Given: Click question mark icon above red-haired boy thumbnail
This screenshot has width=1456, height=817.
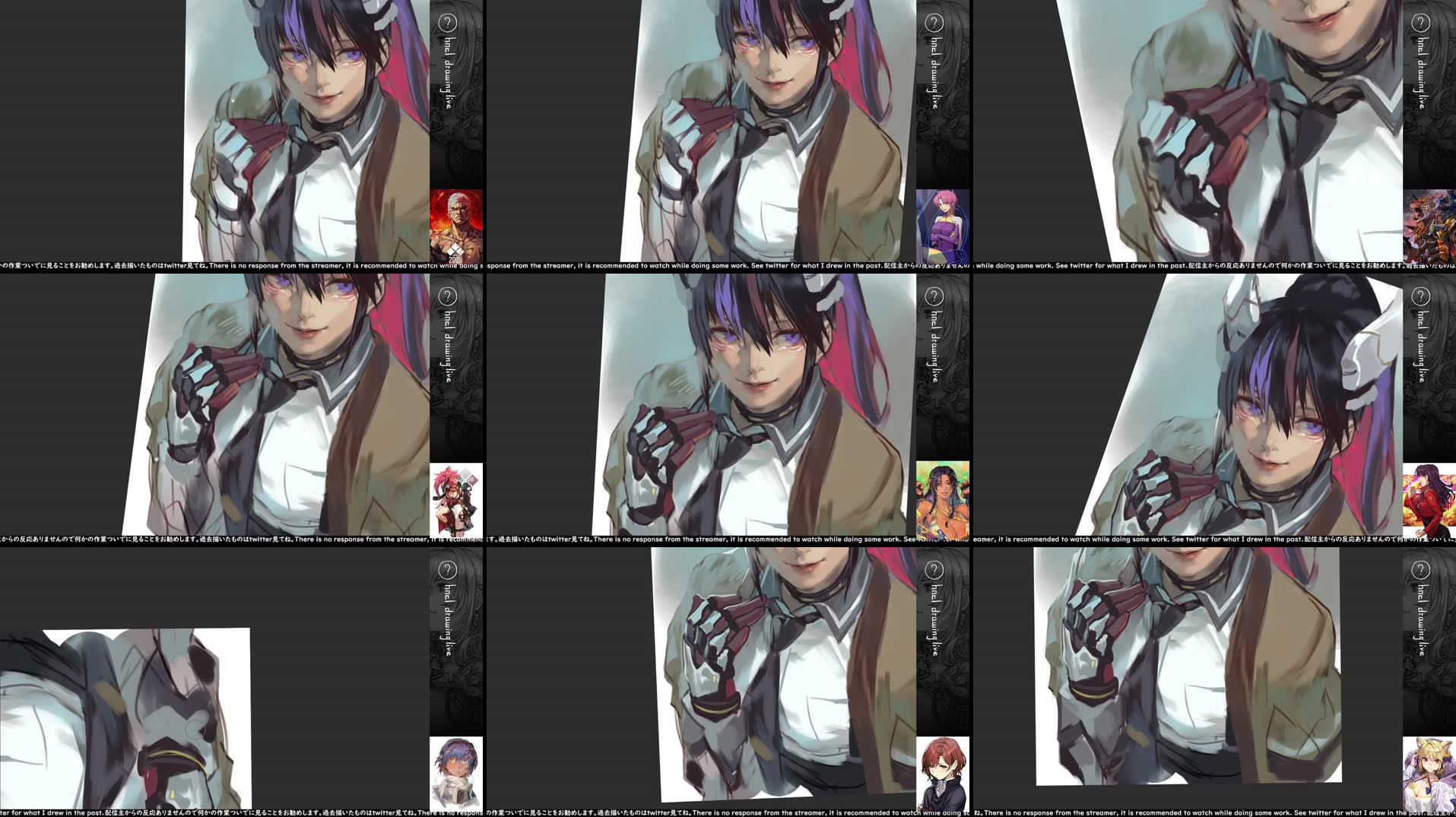Looking at the screenshot, I should pos(934,570).
